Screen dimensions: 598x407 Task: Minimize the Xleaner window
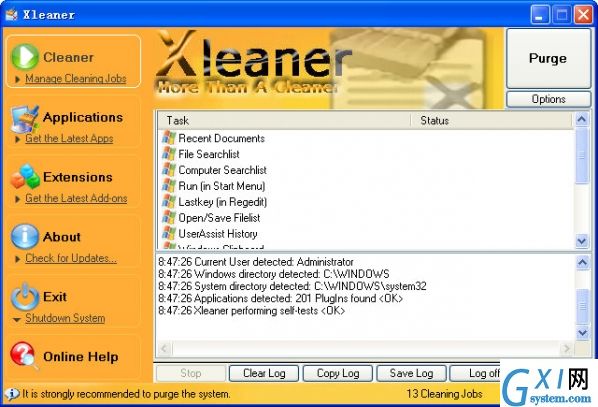click(540, 15)
